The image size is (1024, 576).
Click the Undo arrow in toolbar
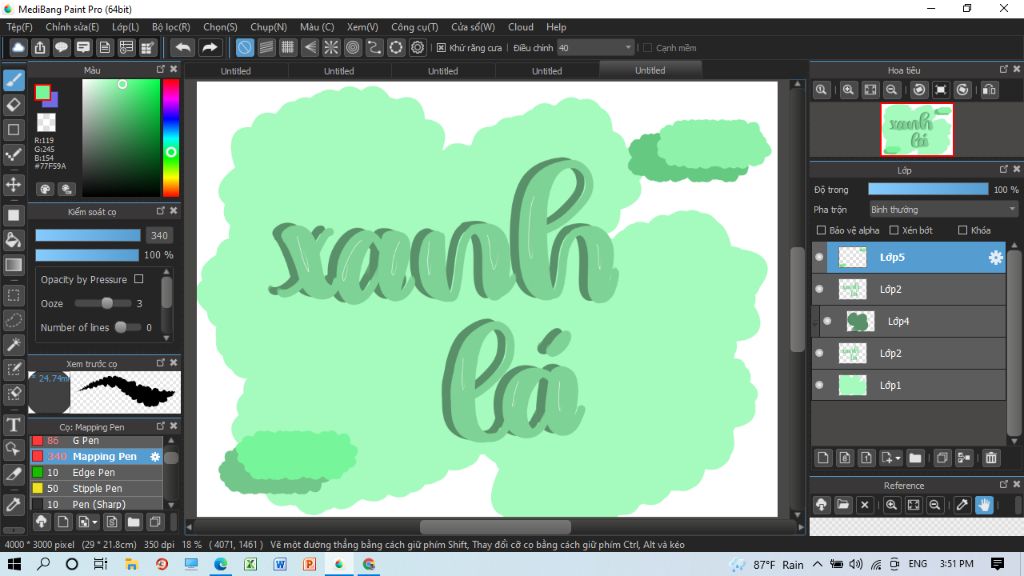click(x=184, y=48)
